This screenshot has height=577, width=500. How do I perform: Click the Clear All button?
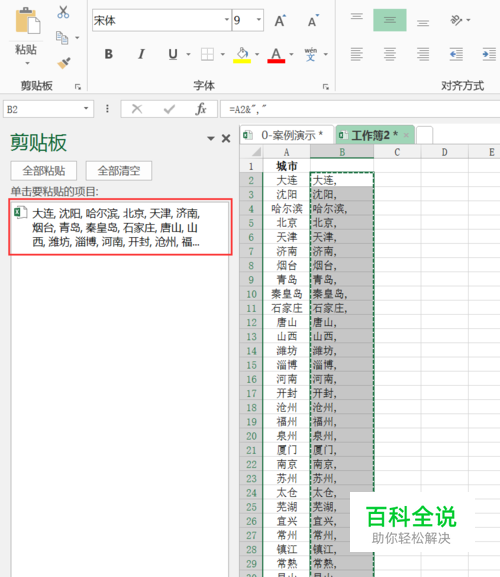tap(119, 171)
